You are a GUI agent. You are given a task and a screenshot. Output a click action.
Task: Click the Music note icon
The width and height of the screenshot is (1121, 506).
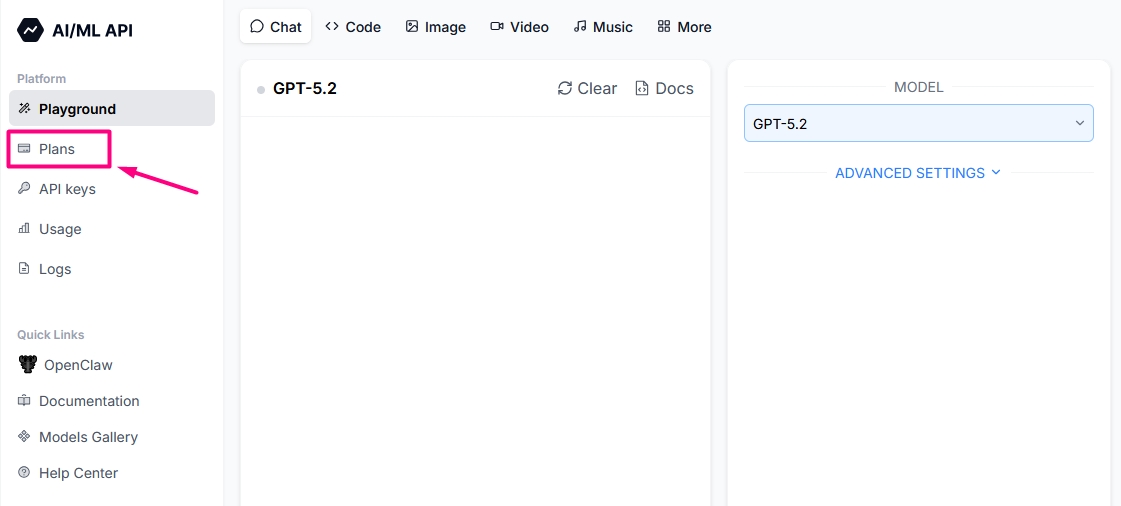580,26
